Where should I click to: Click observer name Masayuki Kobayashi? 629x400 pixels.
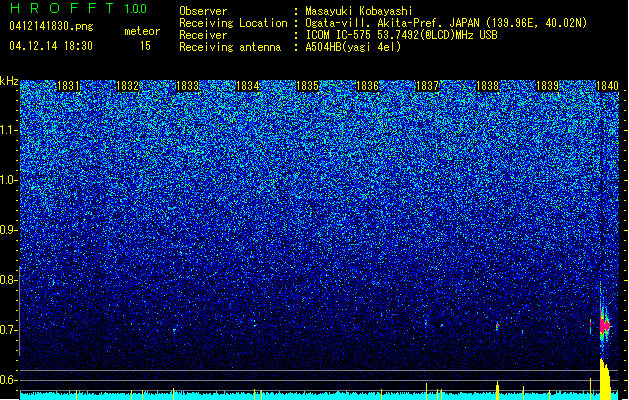359,11
